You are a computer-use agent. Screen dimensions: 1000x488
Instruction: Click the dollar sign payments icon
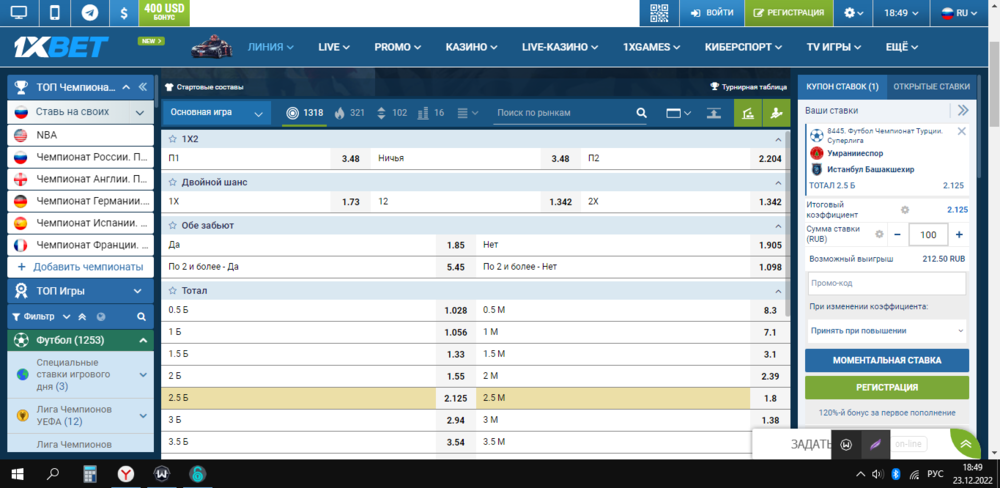[124, 13]
